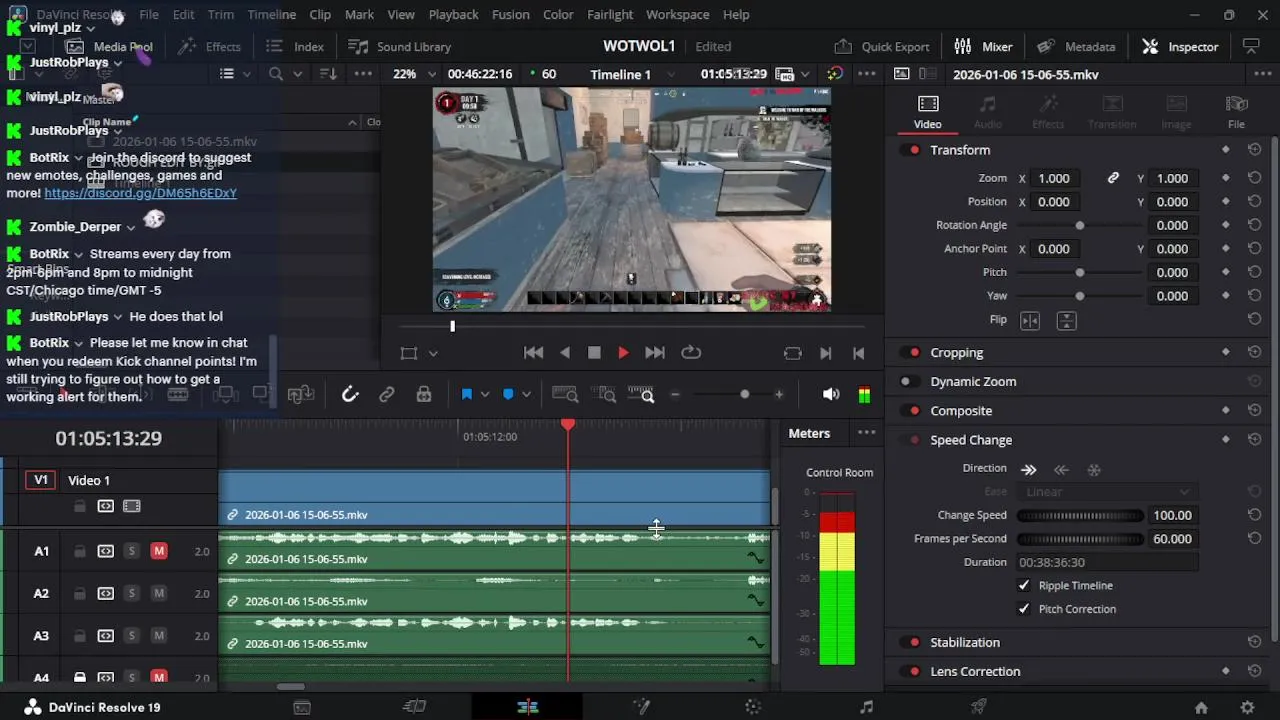
Task: Open the Playback menu
Action: (453, 15)
